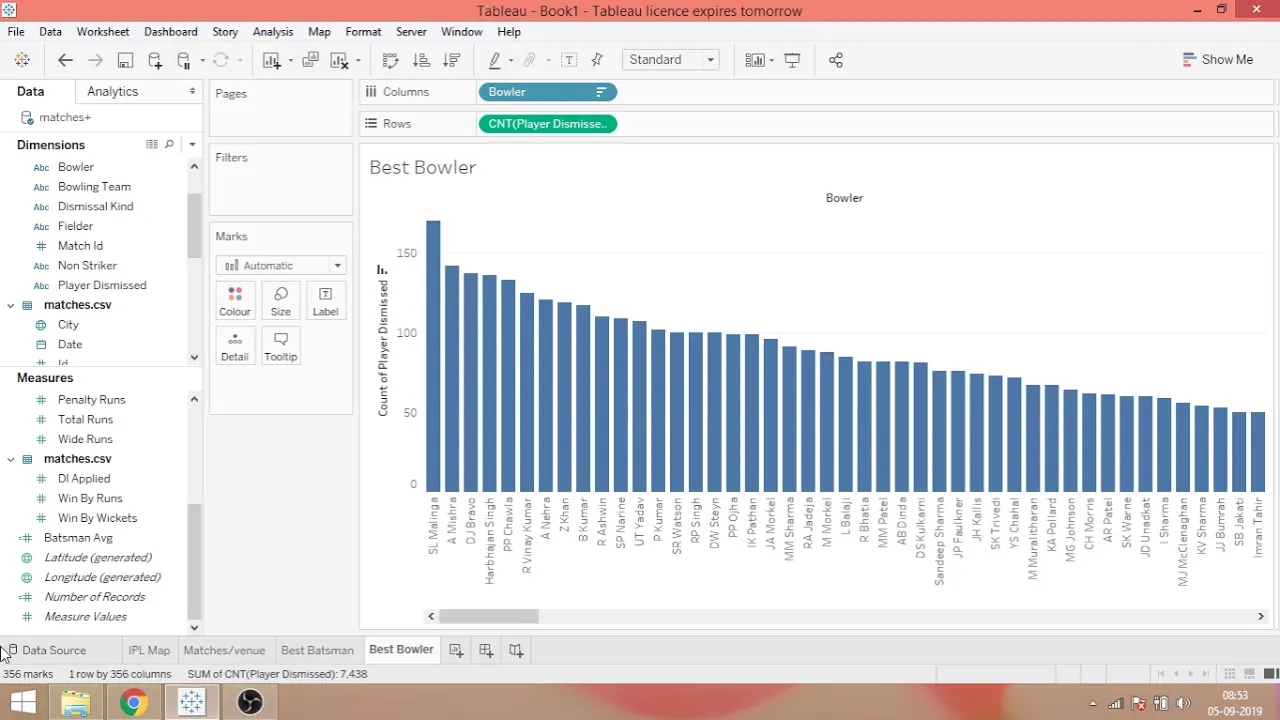Click the new dashboard tab icon
The image size is (1280, 720).
[486, 650]
